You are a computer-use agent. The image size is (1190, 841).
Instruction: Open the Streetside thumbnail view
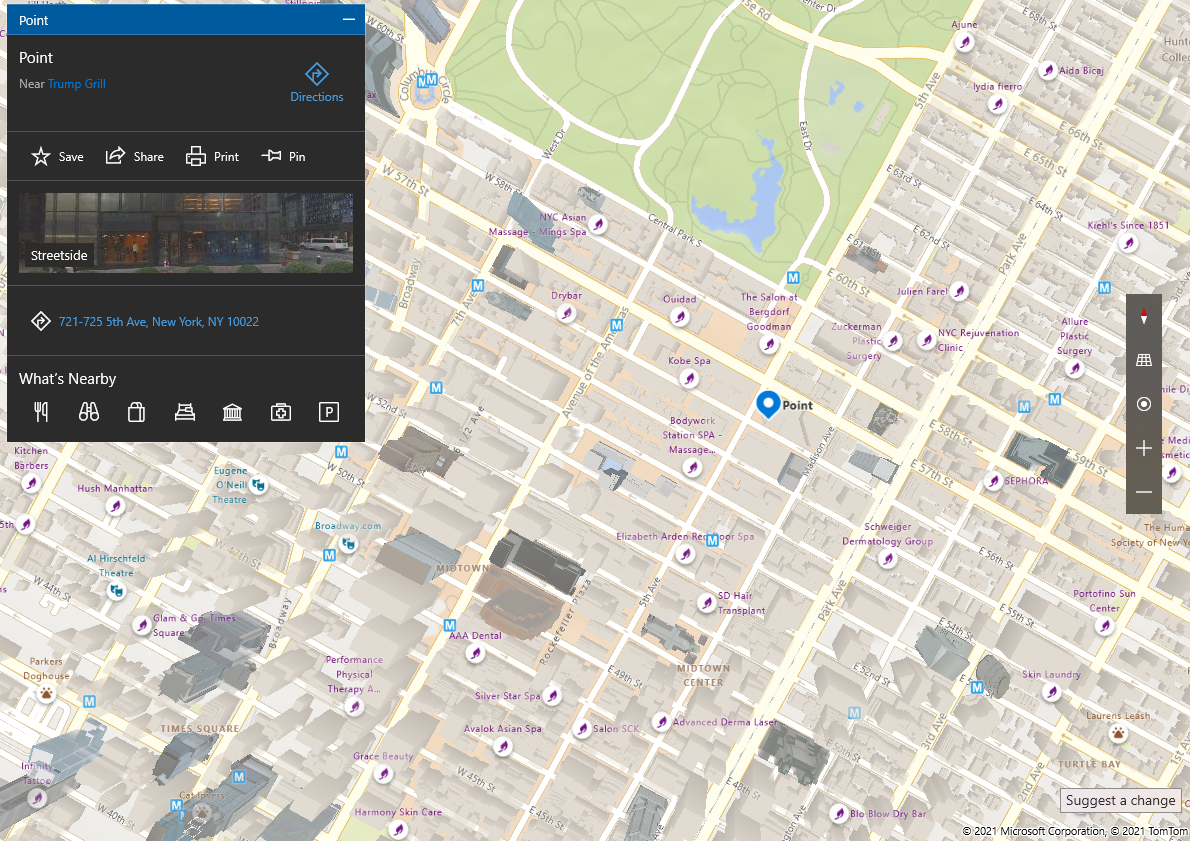click(x=186, y=232)
